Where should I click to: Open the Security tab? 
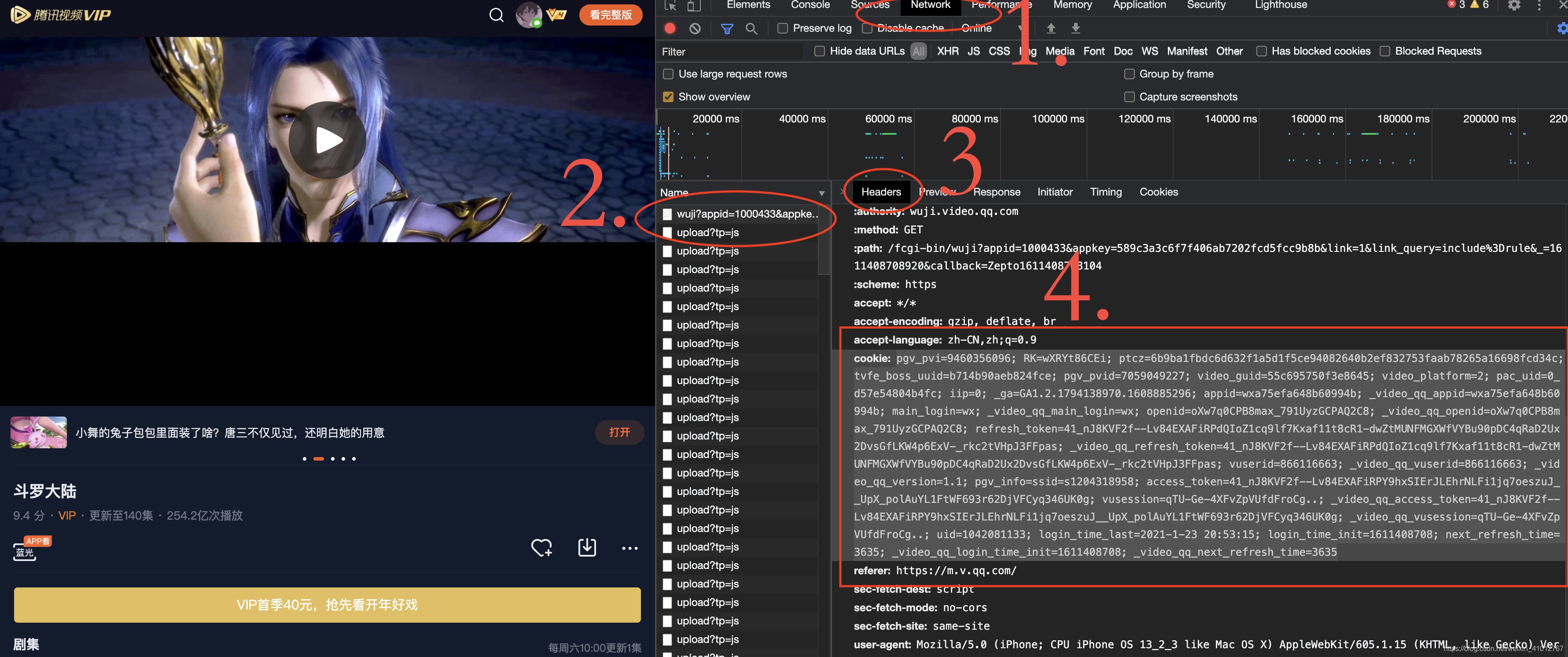point(1206,5)
